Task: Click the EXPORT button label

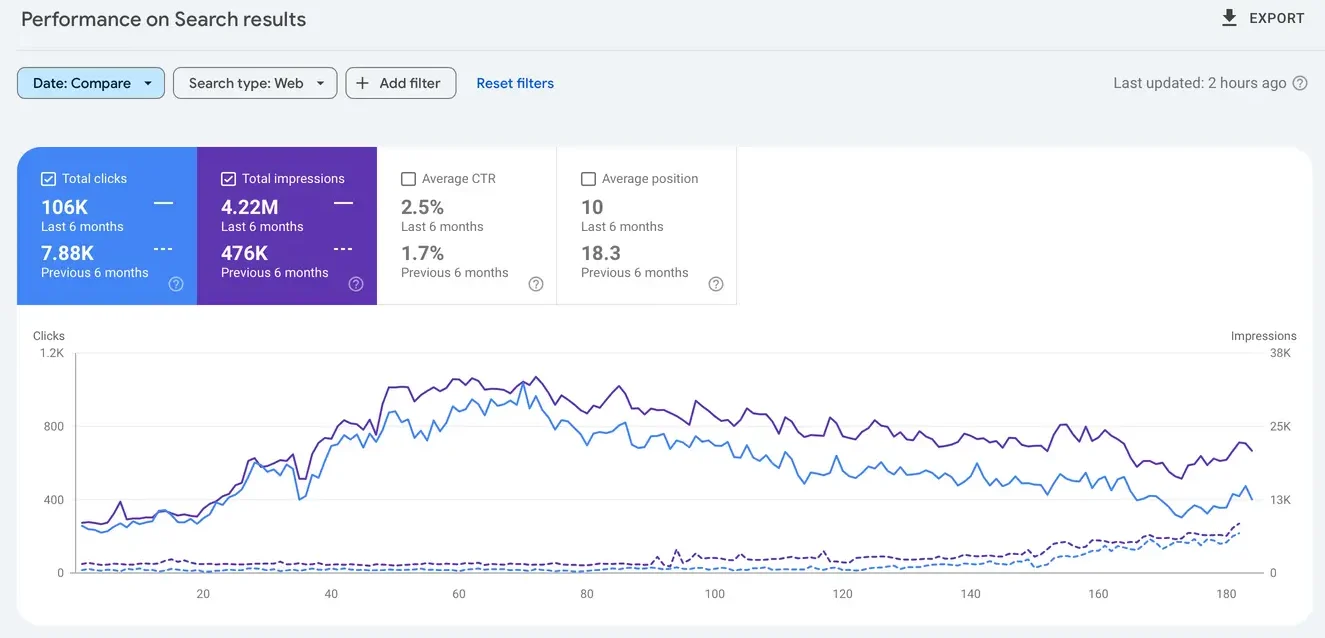Action: pyautogui.click(x=1277, y=18)
